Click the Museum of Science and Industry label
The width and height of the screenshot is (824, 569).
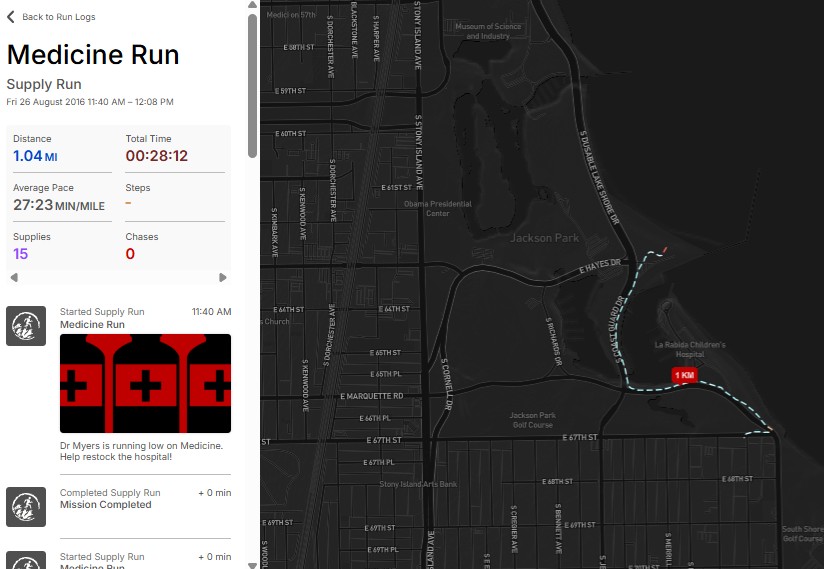tap(488, 31)
